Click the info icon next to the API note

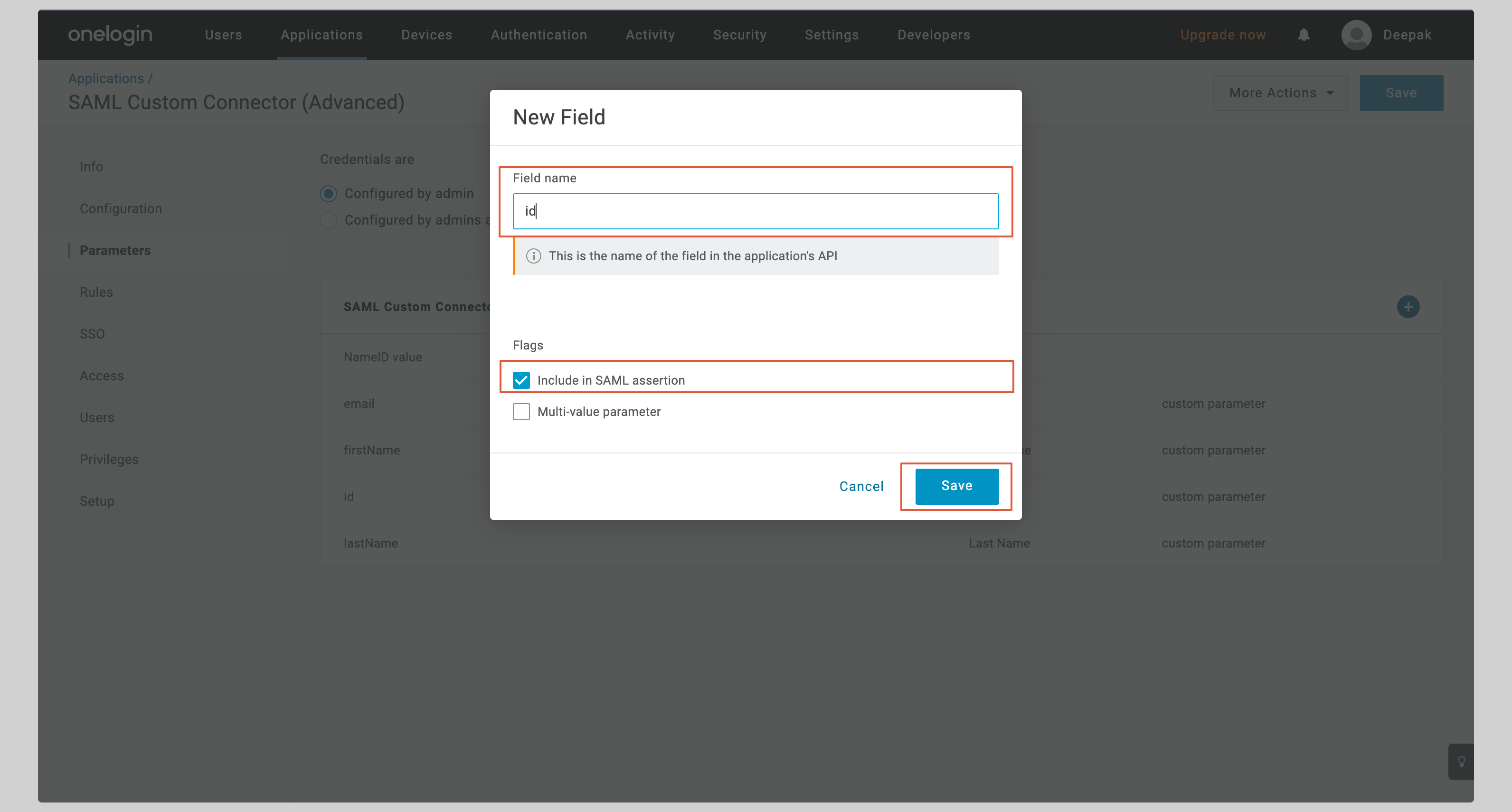coord(534,256)
